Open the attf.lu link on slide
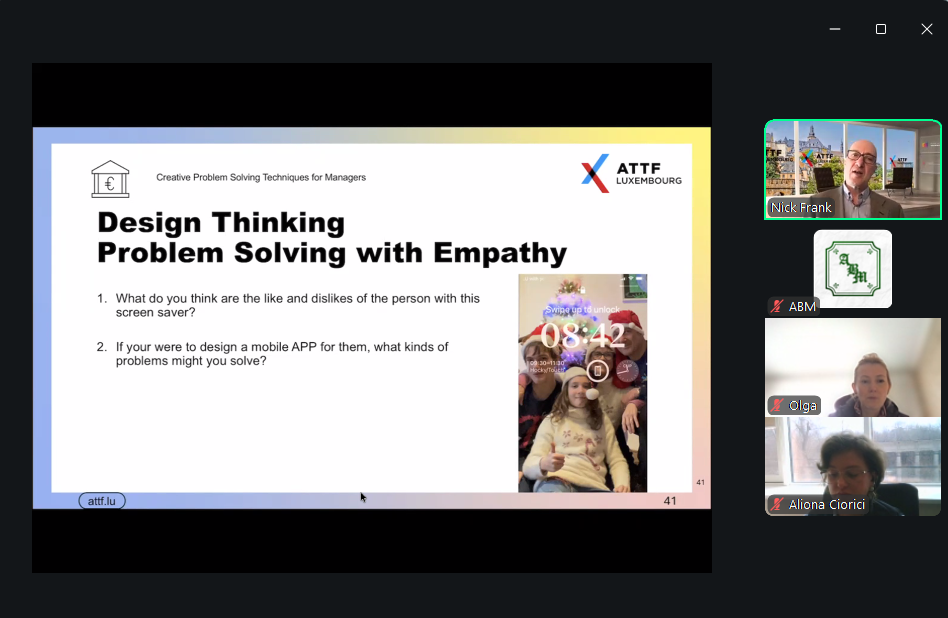 pyautogui.click(x=102, y=500)
